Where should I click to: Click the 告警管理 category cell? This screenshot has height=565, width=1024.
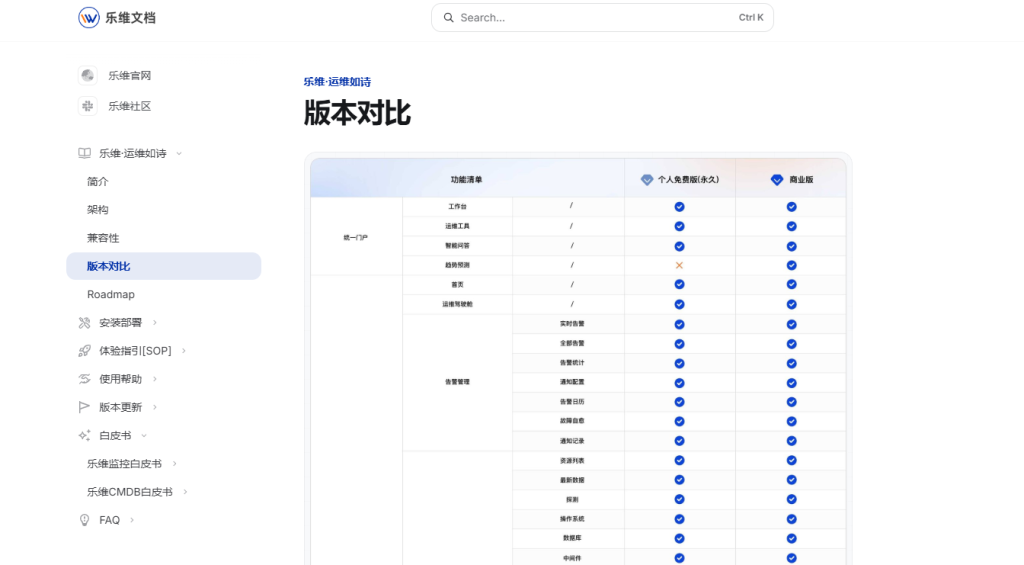(457, 381)
